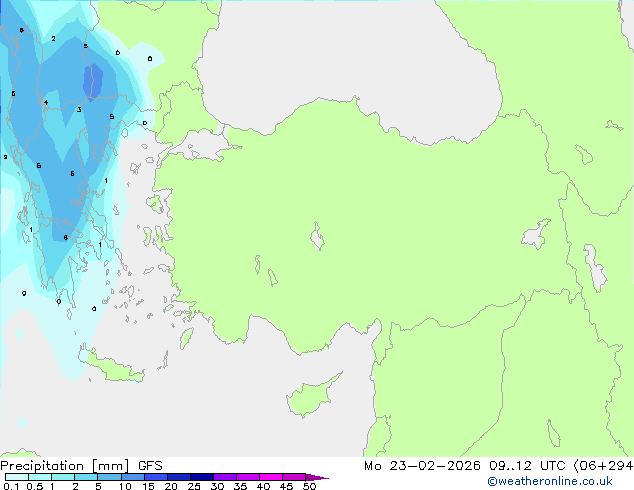Click the 5–10 mm legend color swatch
This screenshot has width=634, height=490.
pyautogui.click(x=109, y=477)
